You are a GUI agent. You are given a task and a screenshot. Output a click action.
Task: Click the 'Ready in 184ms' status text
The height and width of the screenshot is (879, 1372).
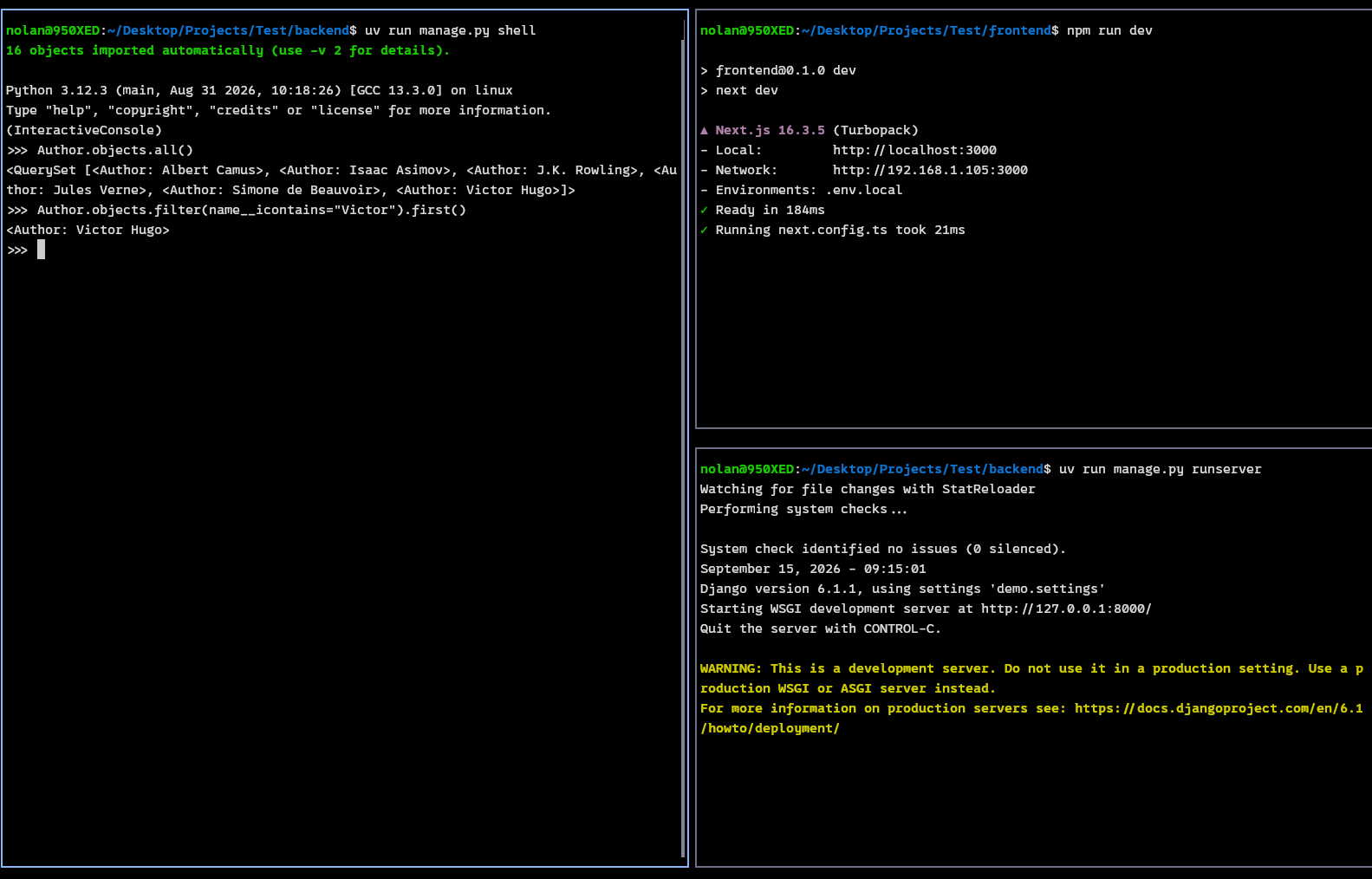770,210
